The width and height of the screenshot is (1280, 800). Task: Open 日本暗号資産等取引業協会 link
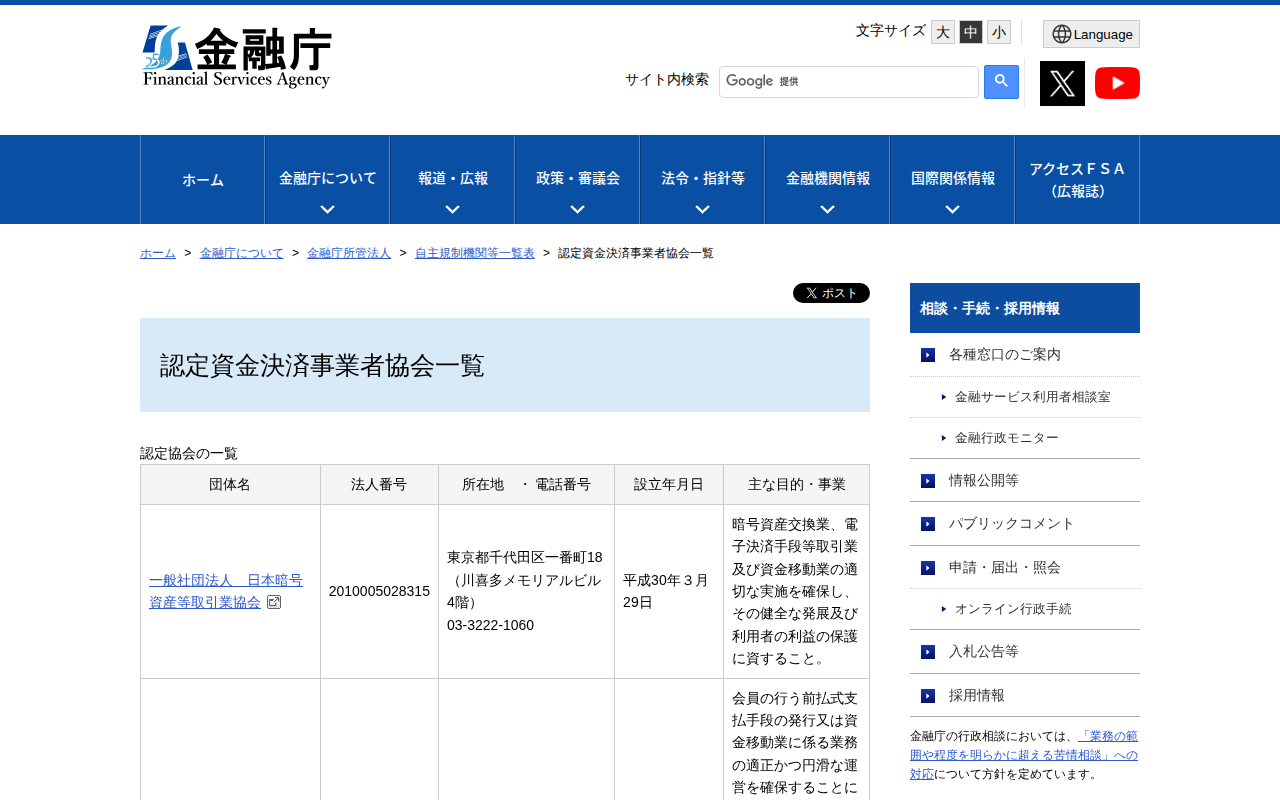[226, 591]
